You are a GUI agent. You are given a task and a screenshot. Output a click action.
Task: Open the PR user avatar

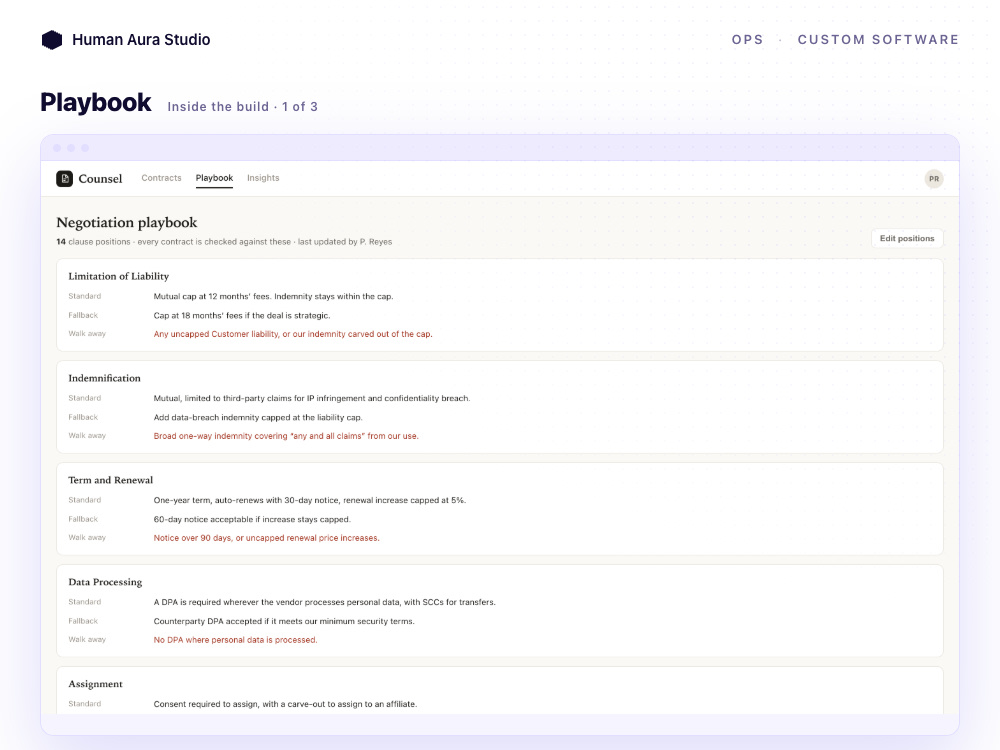click(x=934, y=179)
